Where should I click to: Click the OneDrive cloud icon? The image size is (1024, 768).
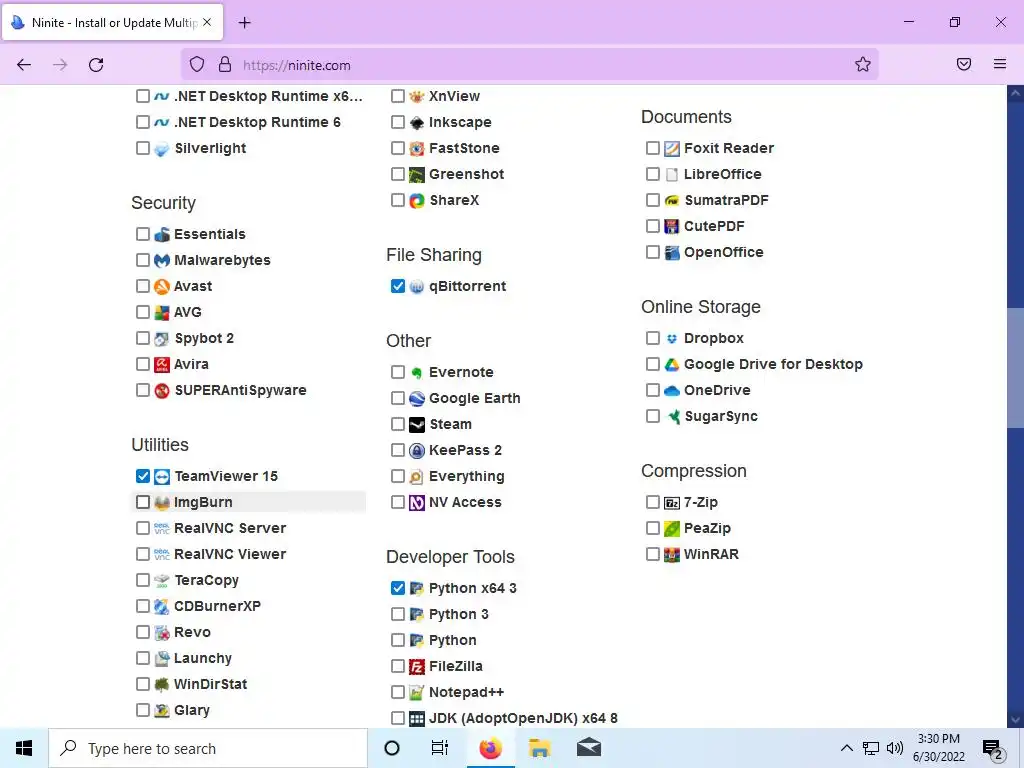click(672, 391)
